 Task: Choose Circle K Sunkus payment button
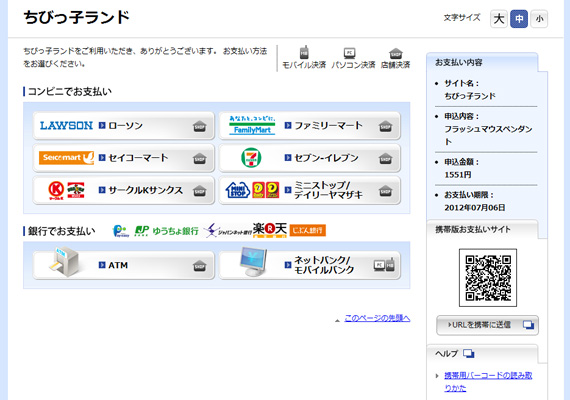(124, 190)
